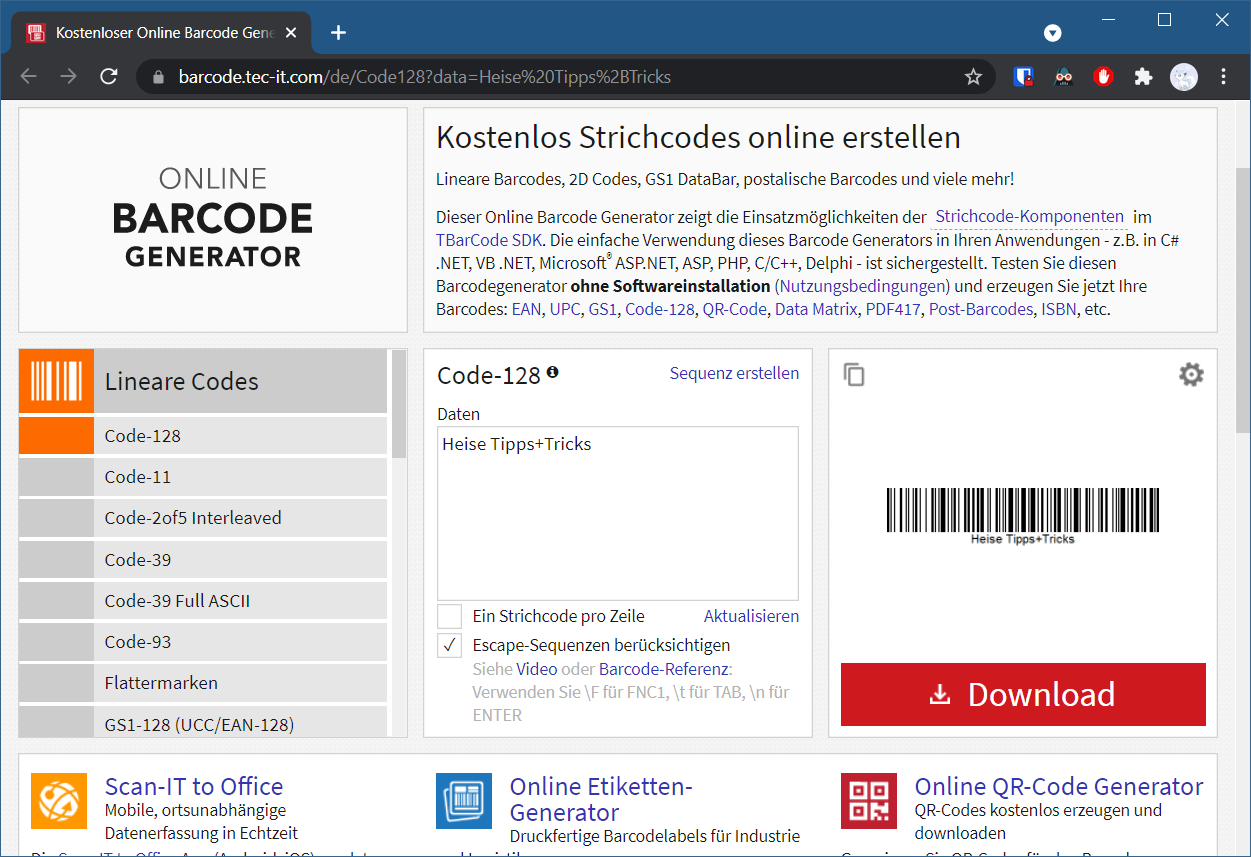Image resolution: width=1251 pixels, height=857 pixels.
Task: Click into the Daten text area
Action: (618, 513)
